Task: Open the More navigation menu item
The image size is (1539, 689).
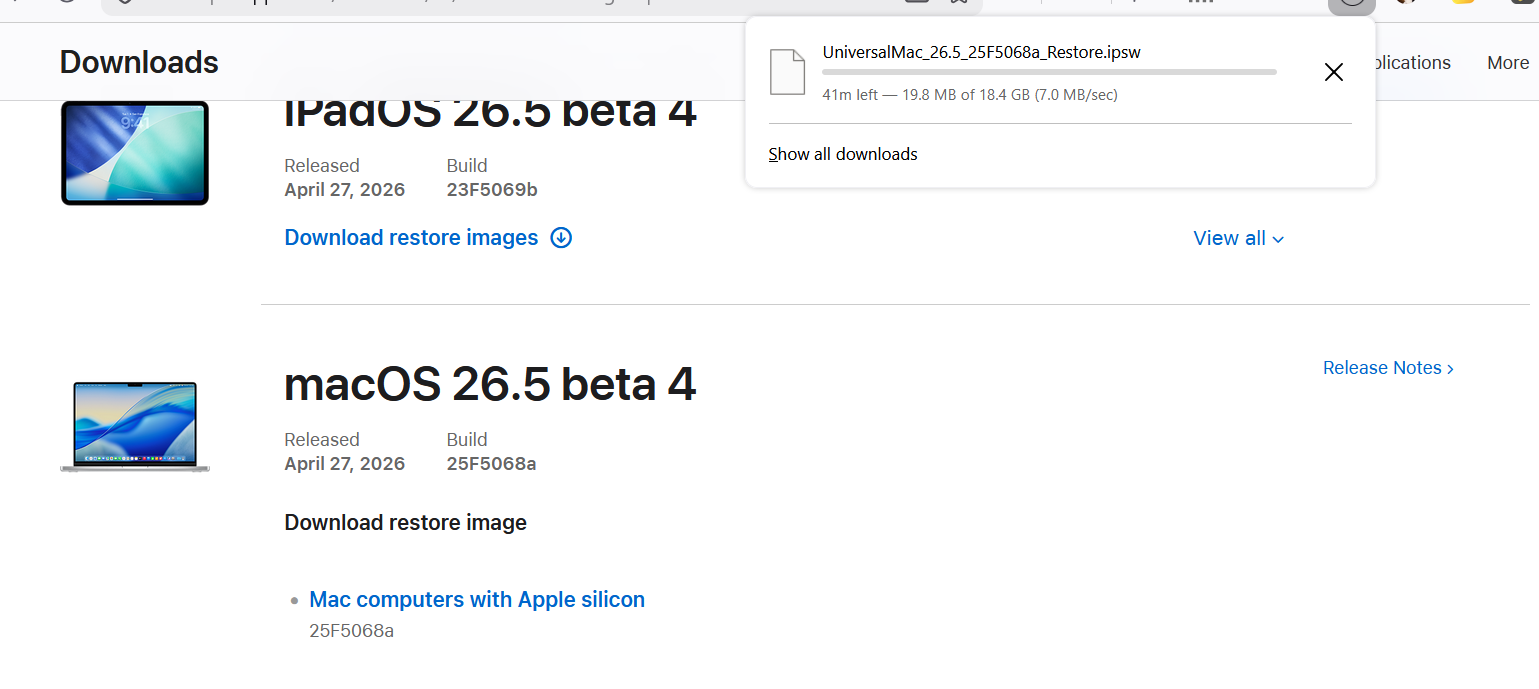Action: [x=1507, y=62]
